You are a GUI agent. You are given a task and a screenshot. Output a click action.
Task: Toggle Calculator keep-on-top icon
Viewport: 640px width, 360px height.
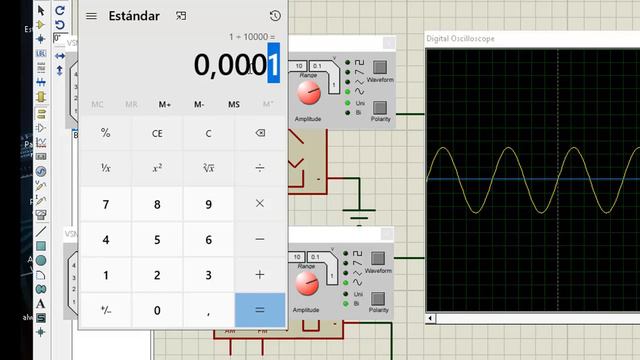click(x=181, y=16)
